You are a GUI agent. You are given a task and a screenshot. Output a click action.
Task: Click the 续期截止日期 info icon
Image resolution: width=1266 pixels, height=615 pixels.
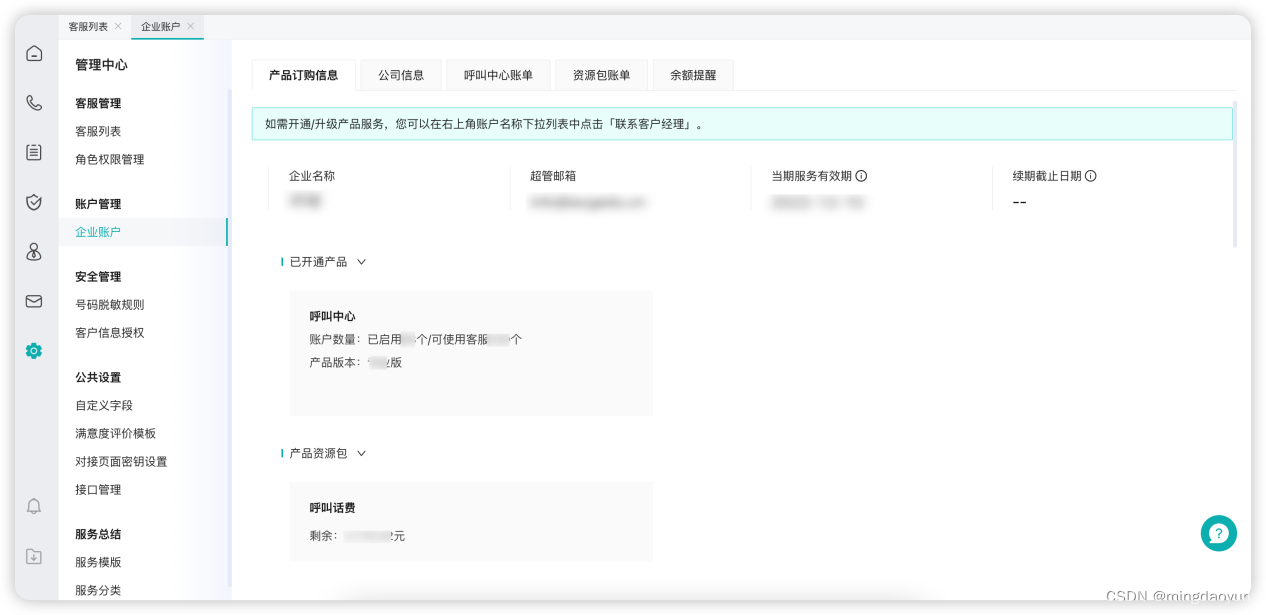click(1089, 175)
